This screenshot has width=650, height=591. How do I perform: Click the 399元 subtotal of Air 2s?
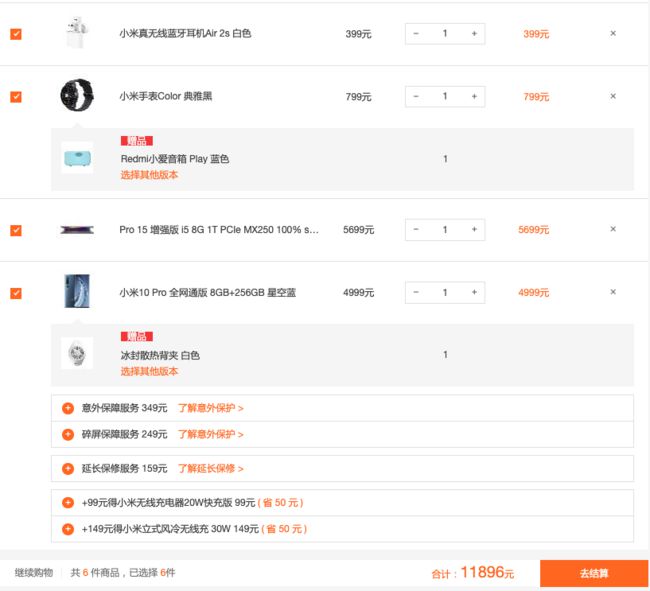pyautogui.click(x=536, y=34)
